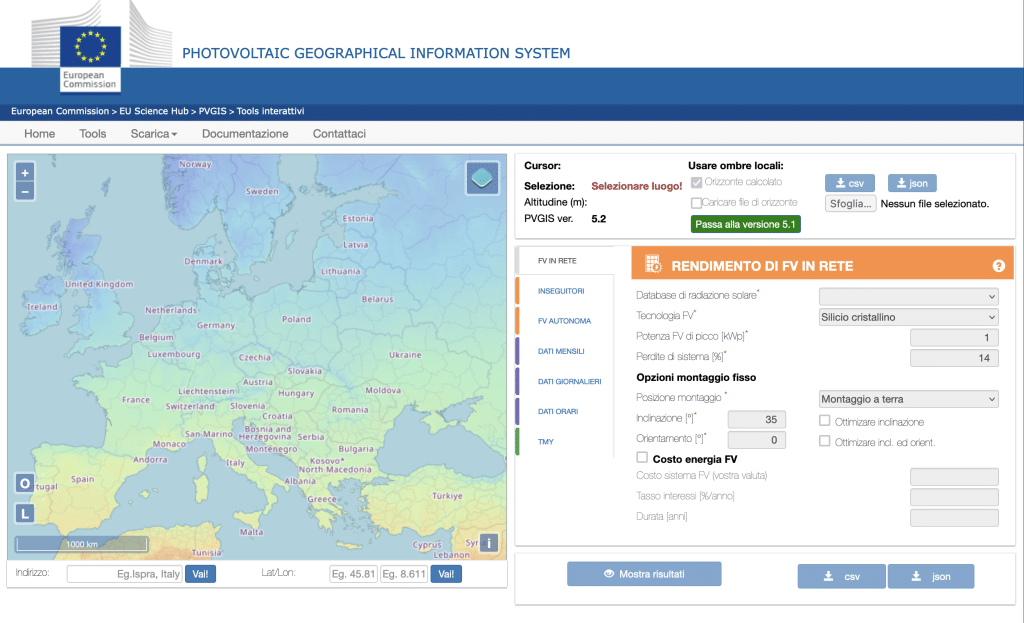Viewport: 1024px width, 623px height.
Task: Click Perdite di sistema input field
Action: (954, 358)
